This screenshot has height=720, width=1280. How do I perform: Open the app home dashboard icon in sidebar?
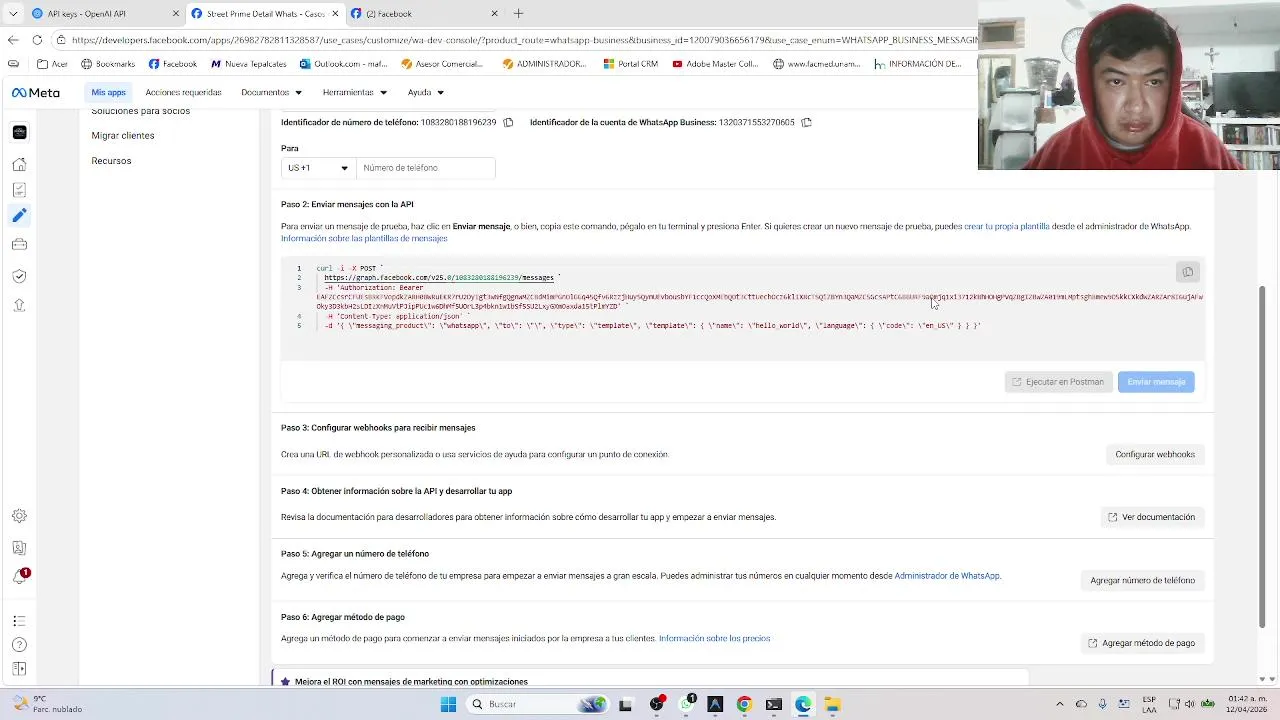[x=19, y=164]
